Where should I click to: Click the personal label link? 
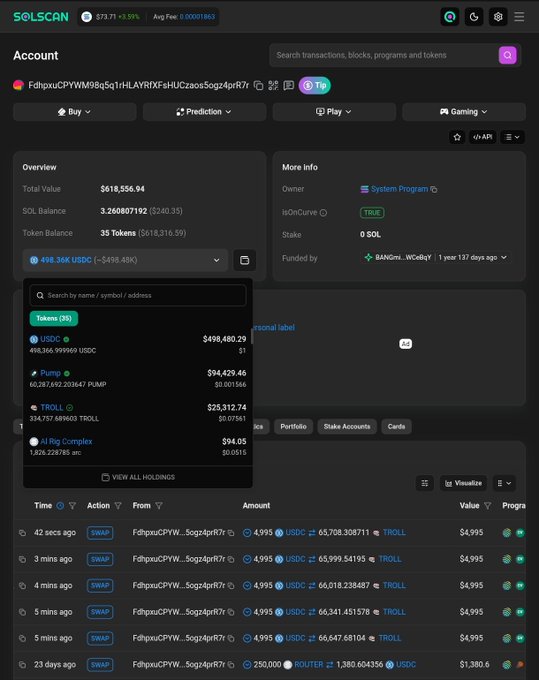(x=273, y=327)
